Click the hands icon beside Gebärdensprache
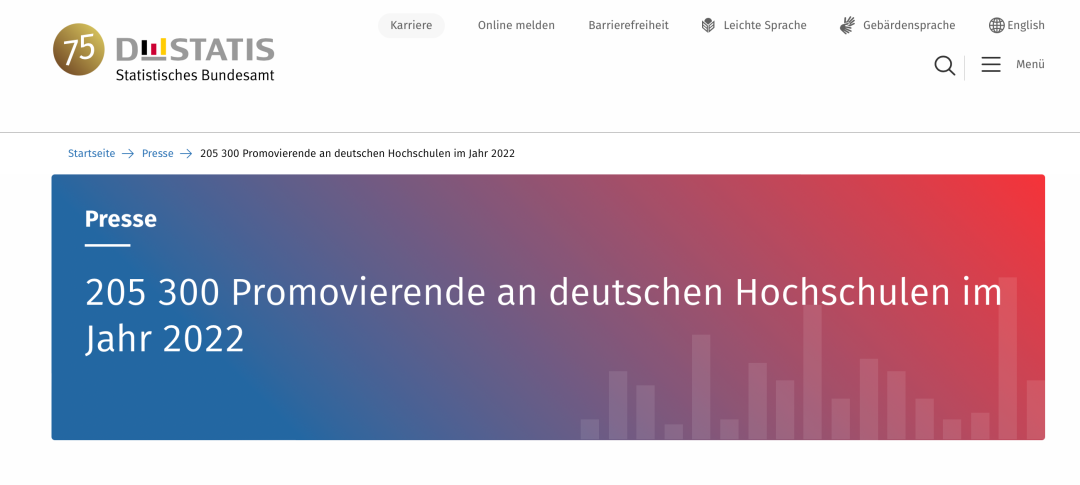The image size is (1080, 485). 847,25
